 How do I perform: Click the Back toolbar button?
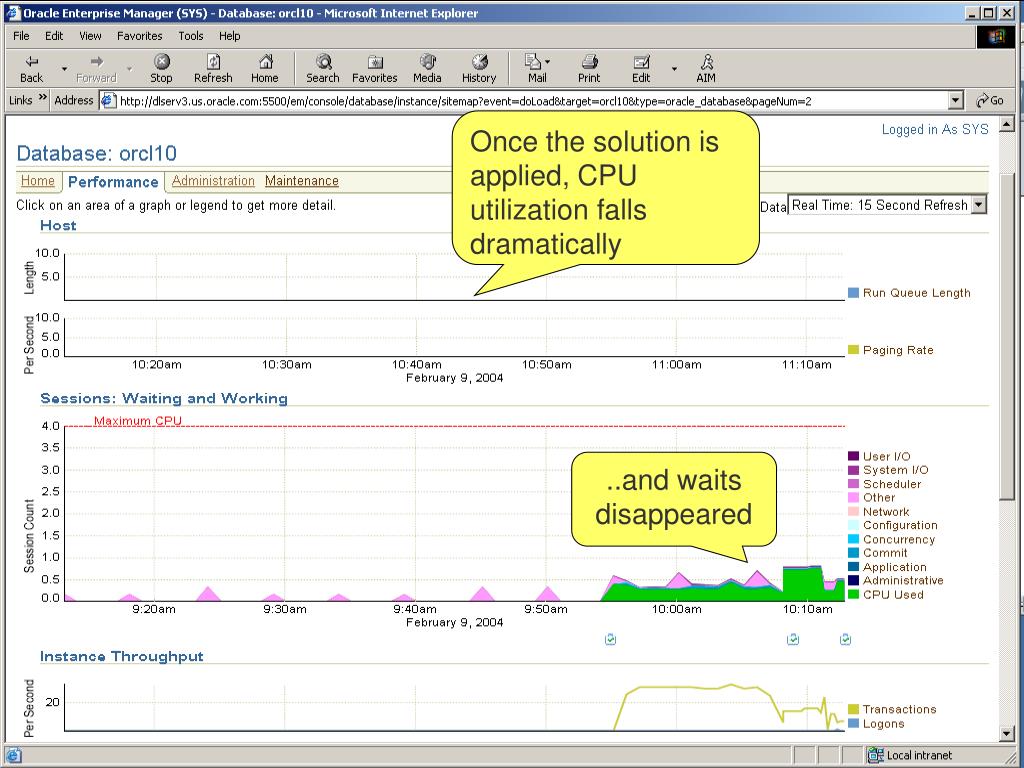point(31,69)
